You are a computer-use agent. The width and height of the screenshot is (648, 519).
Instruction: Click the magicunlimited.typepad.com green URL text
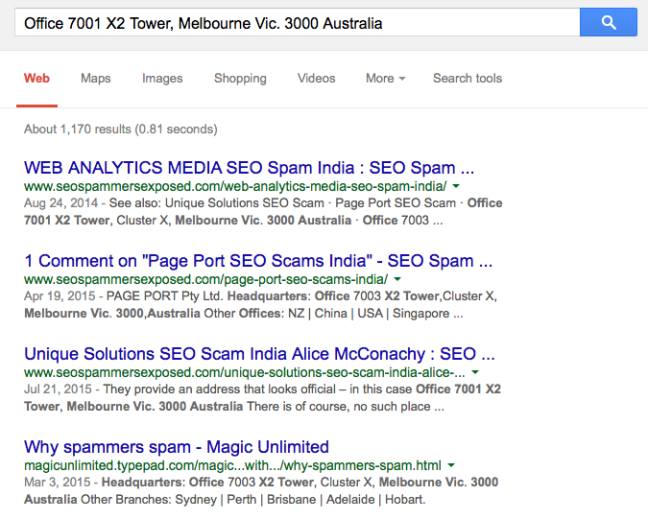(232, 465)
